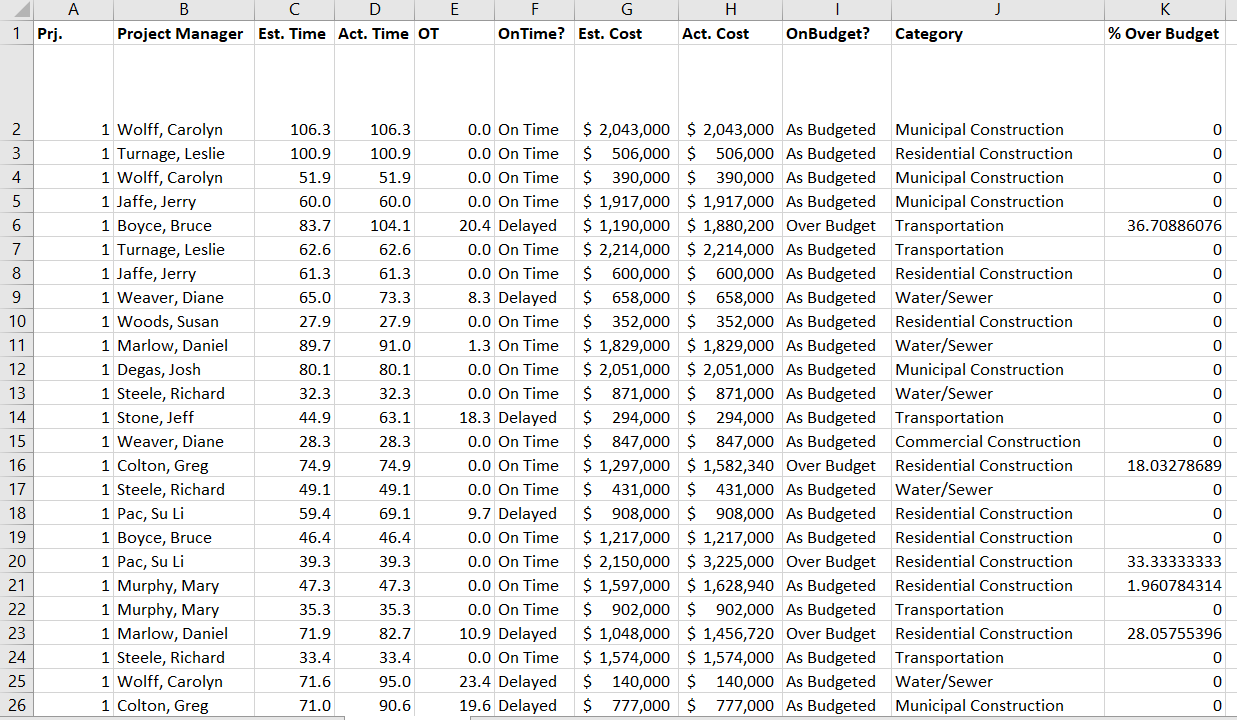This screenshot has width=1237, height=720.
Task: Click the column E header for OT
Action: point(454,10)
